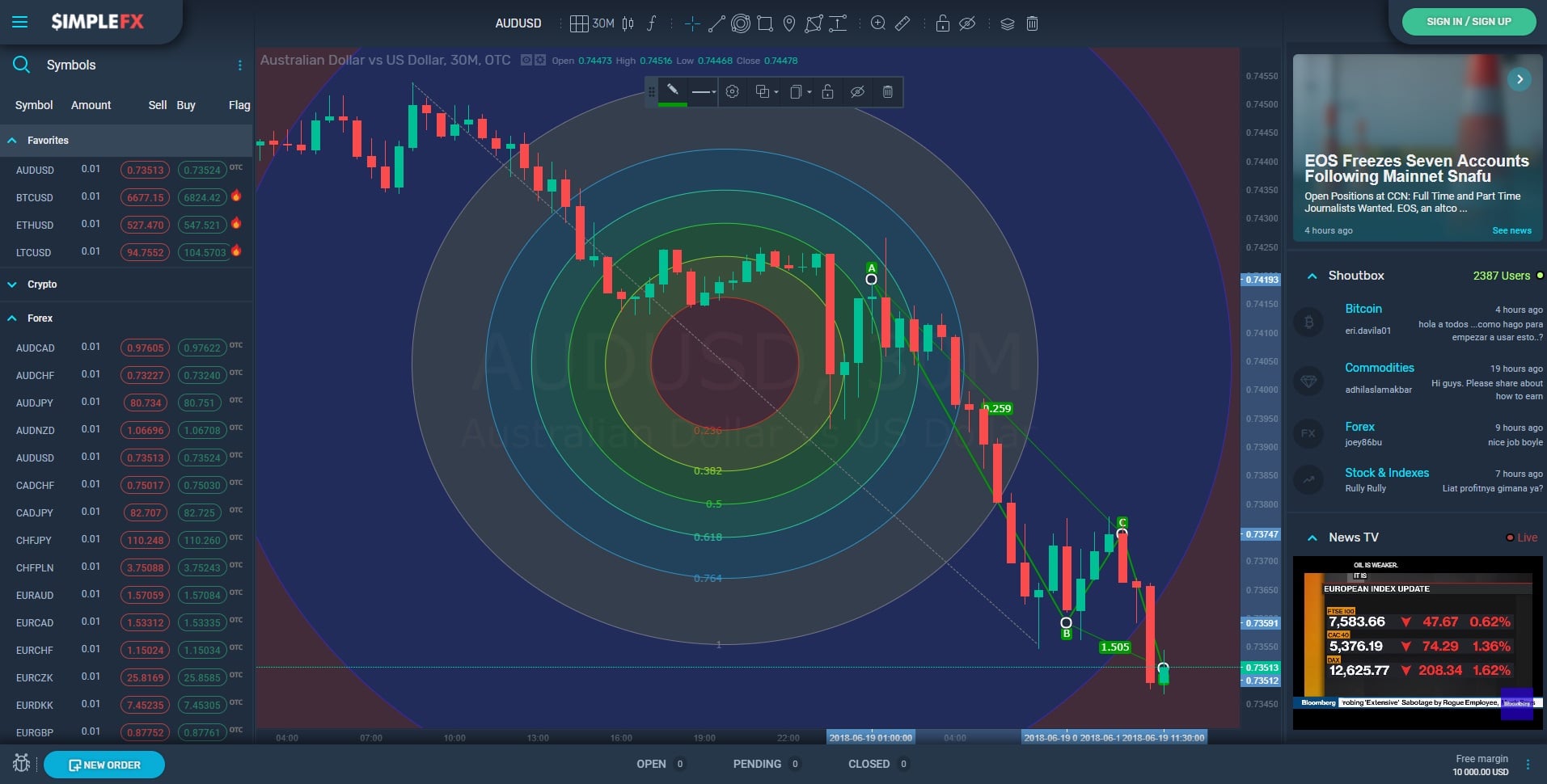Open line style dropdown in floating toolbar

(x=704, y=92)
